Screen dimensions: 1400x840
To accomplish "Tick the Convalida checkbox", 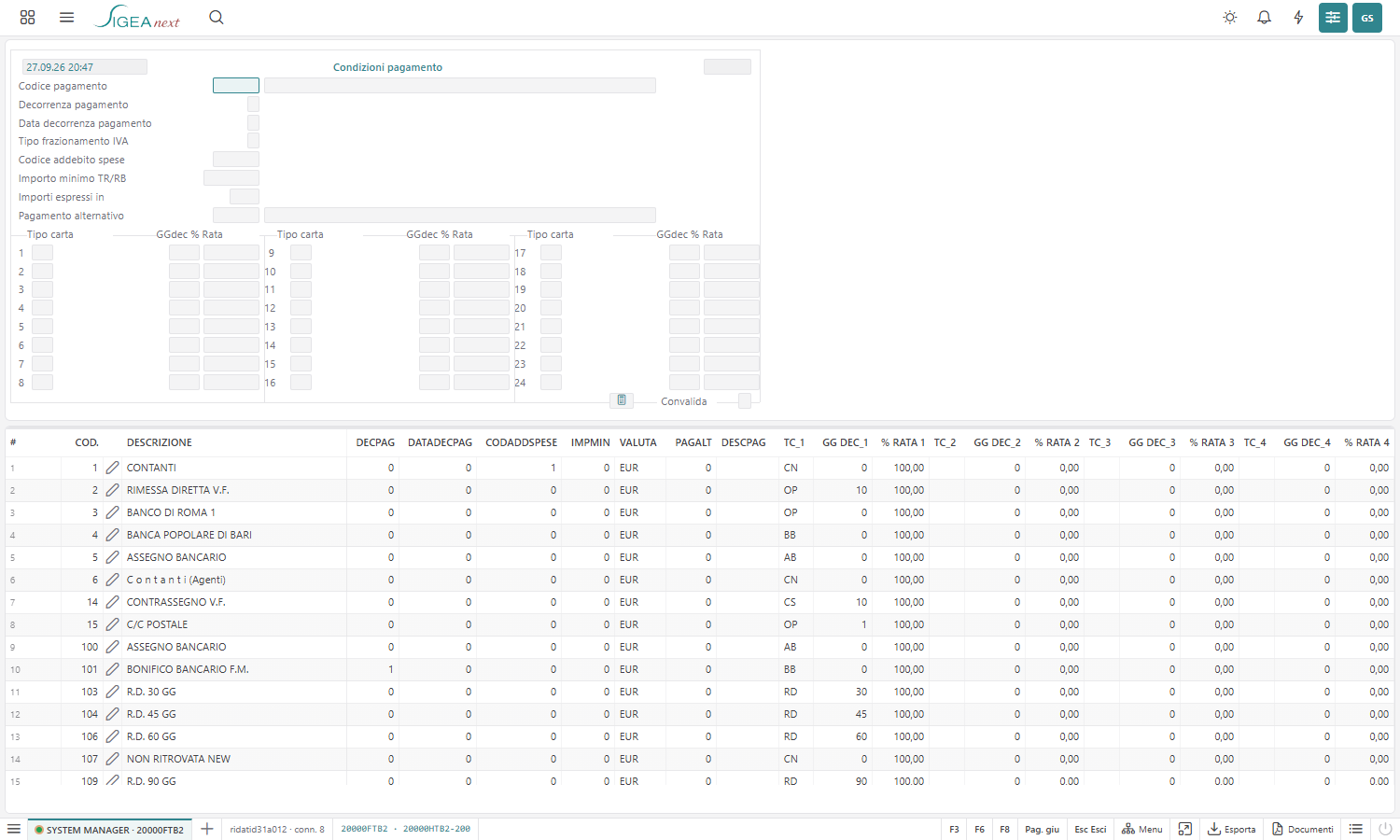I will click(x=745, y=401).
